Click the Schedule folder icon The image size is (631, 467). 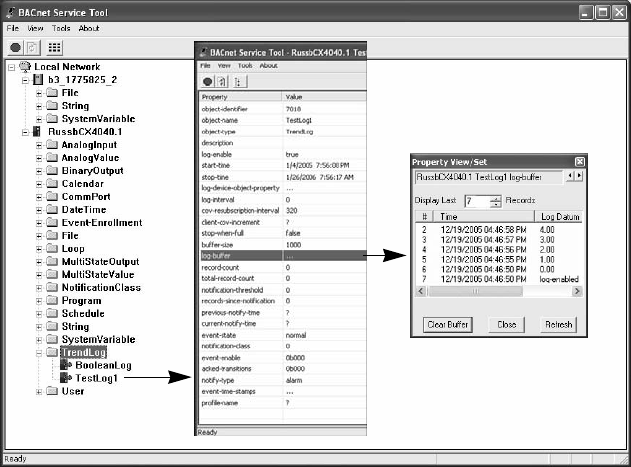pos(52,313)
